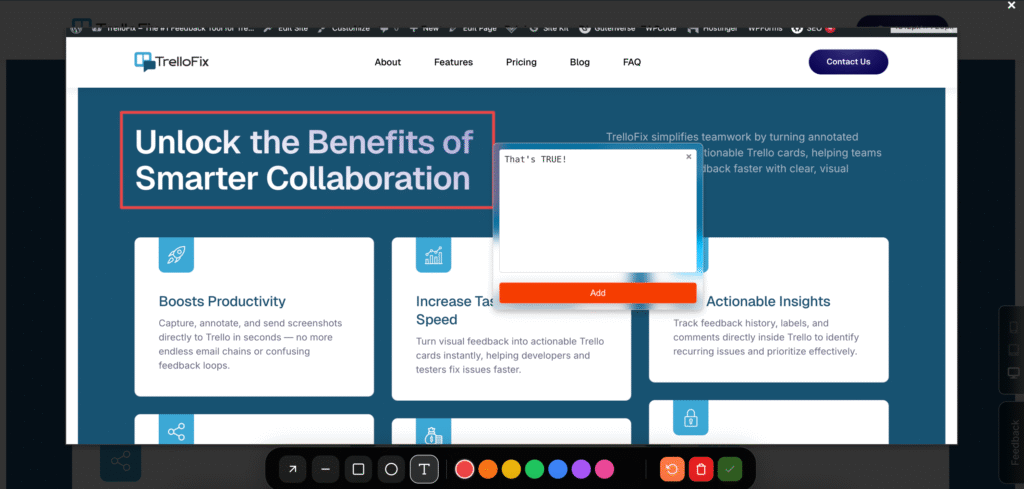1024x489 pixels.
Task: Click WPForms in the admin bar
Action: tap(765, 29)
